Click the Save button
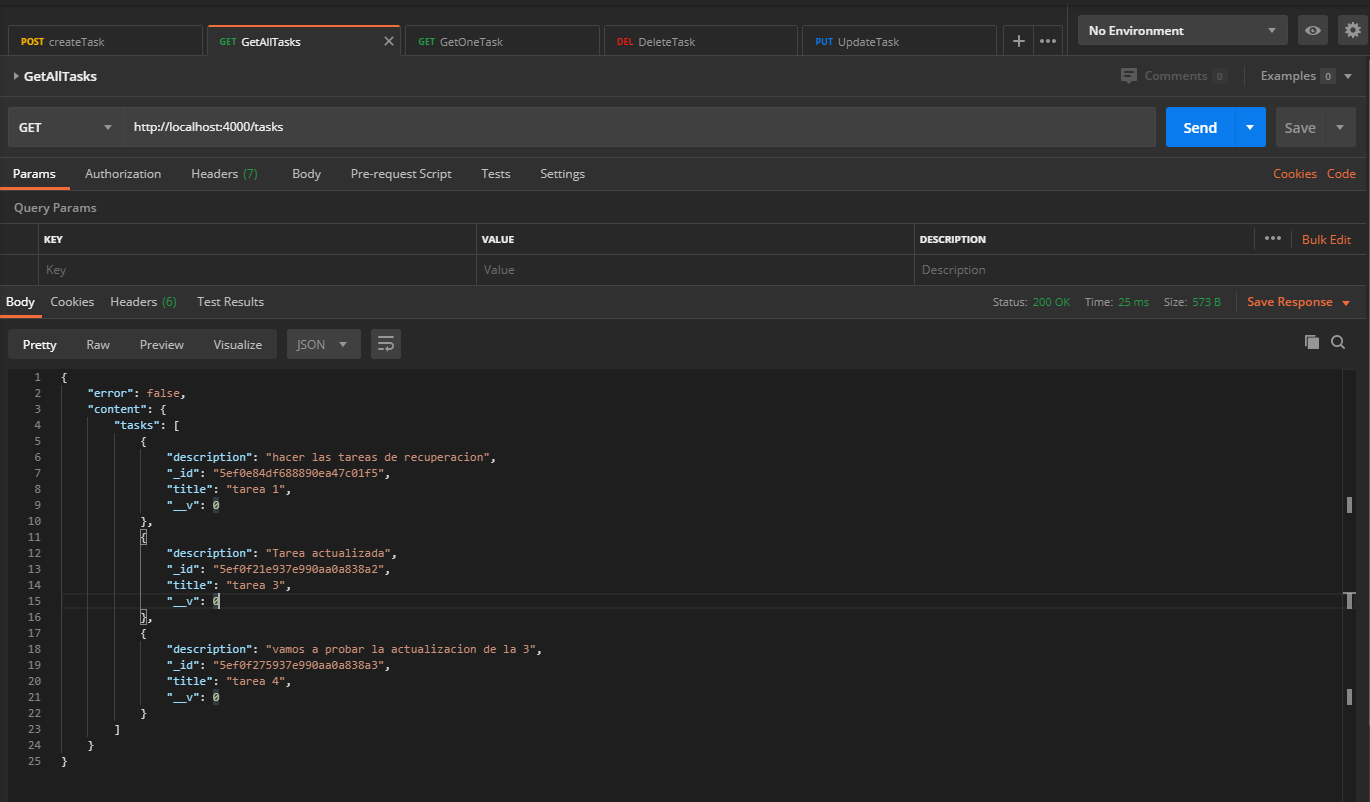The image size is (1370, 802). (x=1300, y=127)
